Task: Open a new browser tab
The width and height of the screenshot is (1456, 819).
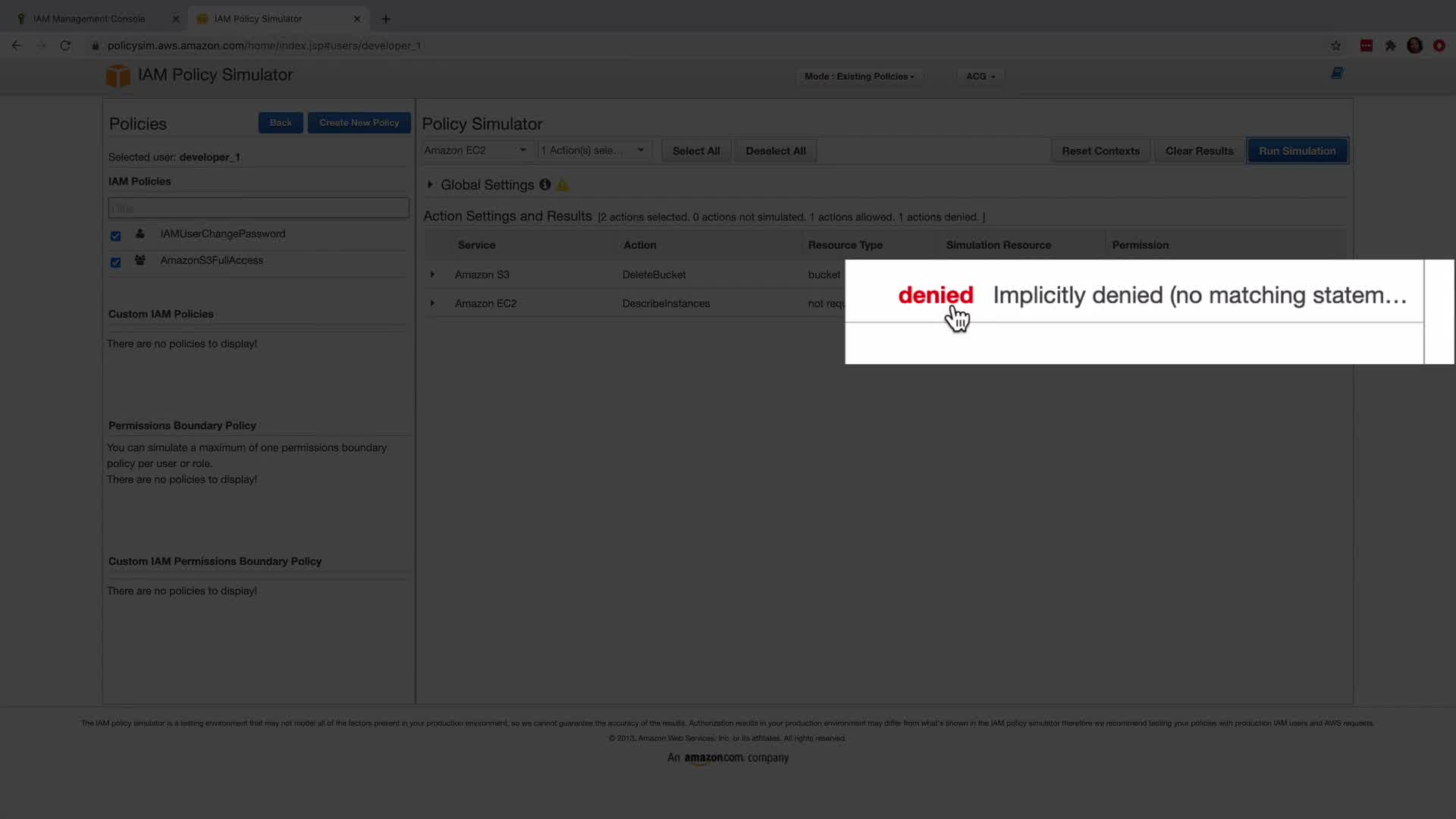Action: (x=386, y=19)
